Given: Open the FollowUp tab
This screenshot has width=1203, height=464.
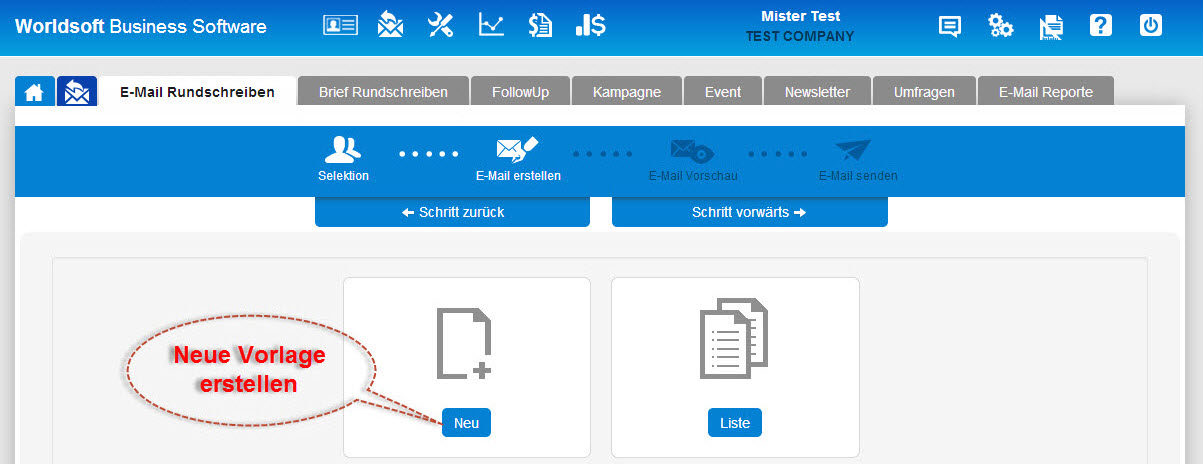Looking at the screenshot, I should 520,92.
